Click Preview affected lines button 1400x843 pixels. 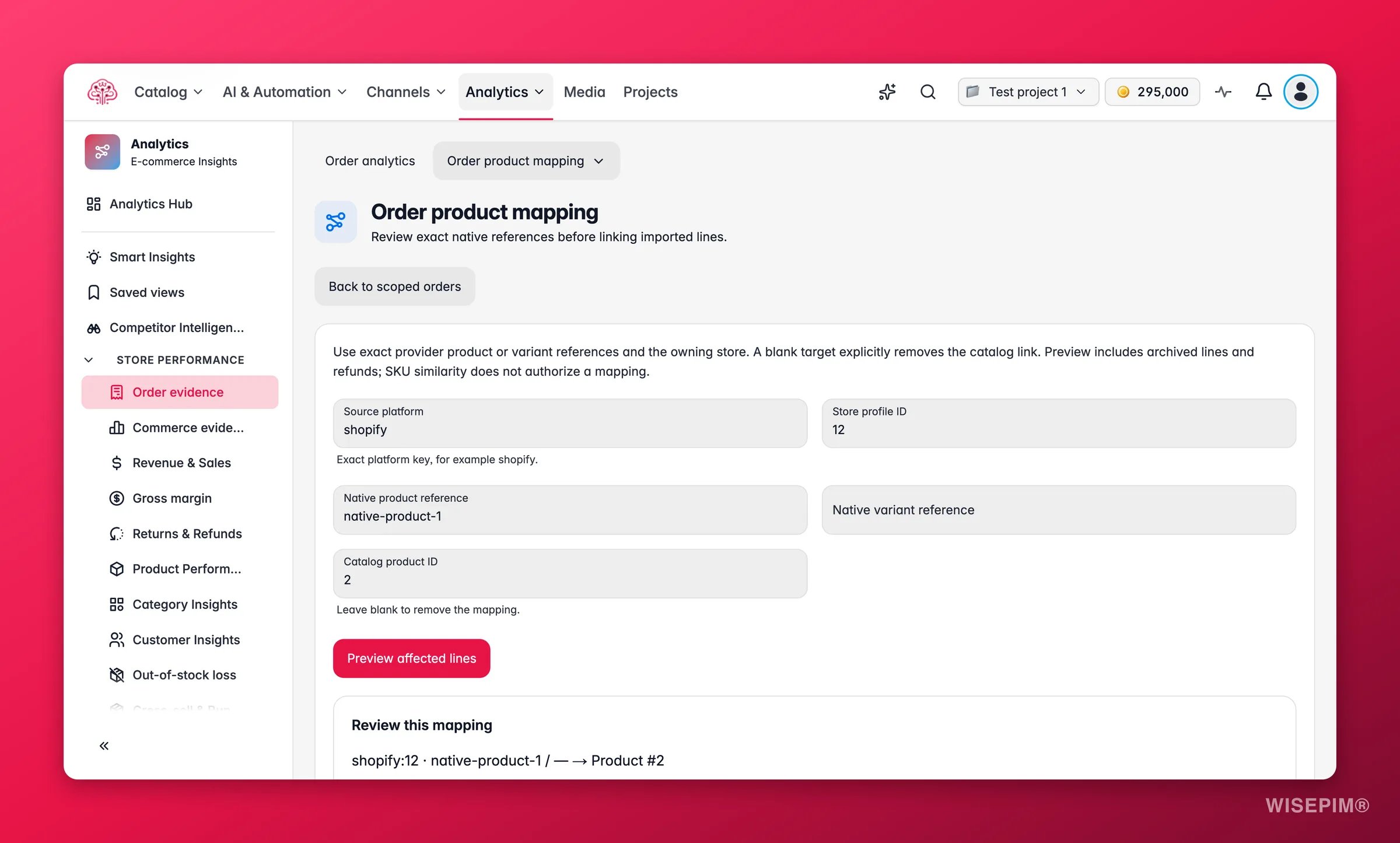click(x=412, y=658)
